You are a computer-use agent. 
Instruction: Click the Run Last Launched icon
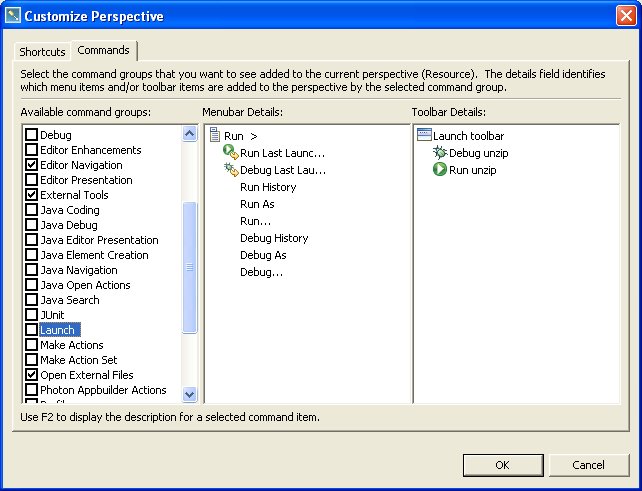point(230,153)
